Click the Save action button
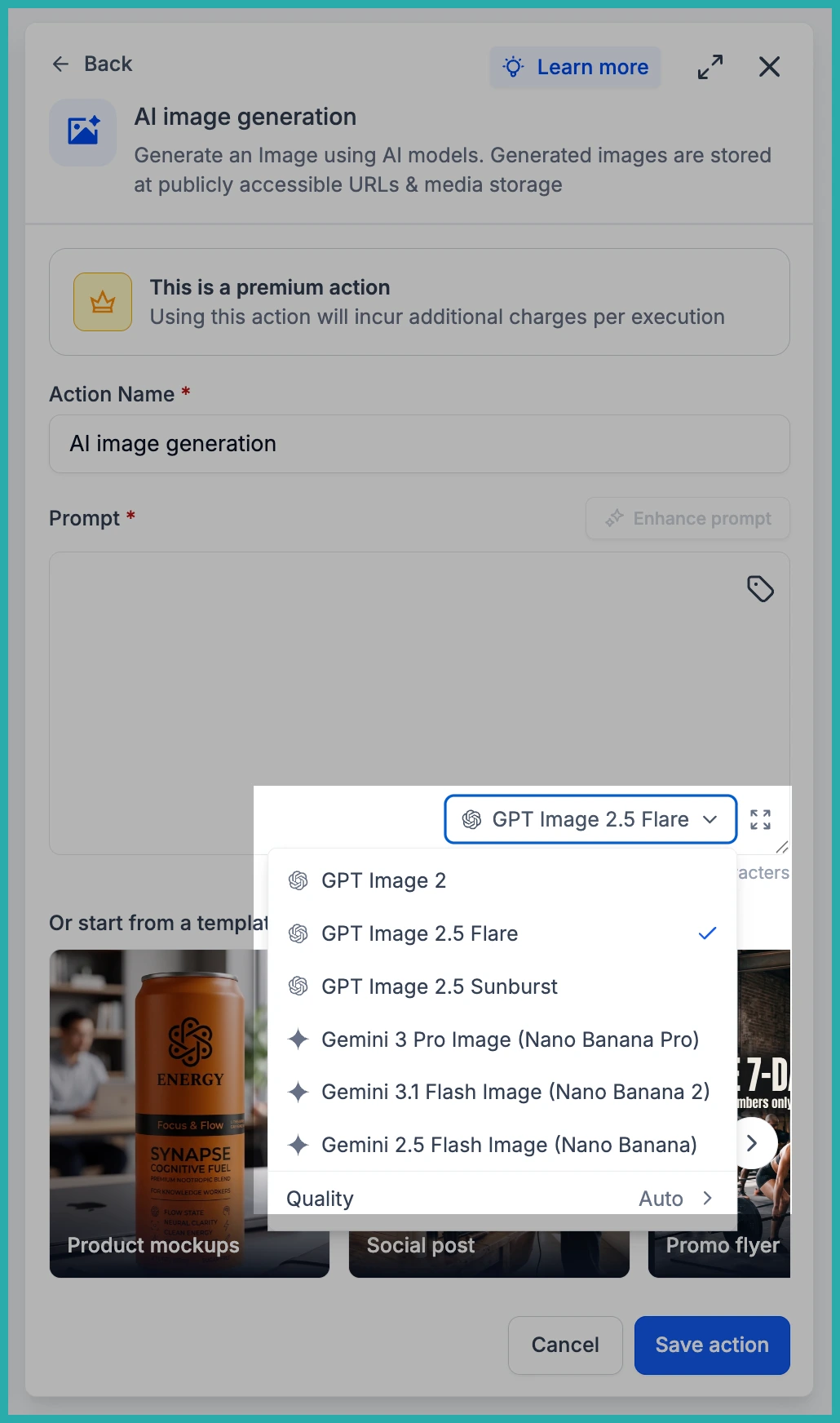 (x=712, y=1345)
